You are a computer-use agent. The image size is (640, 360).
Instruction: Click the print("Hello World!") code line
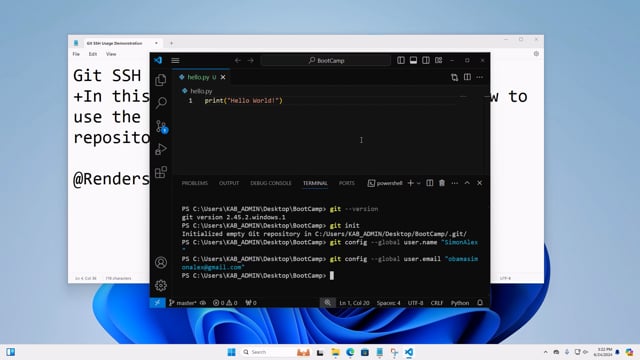click(243, 100)
